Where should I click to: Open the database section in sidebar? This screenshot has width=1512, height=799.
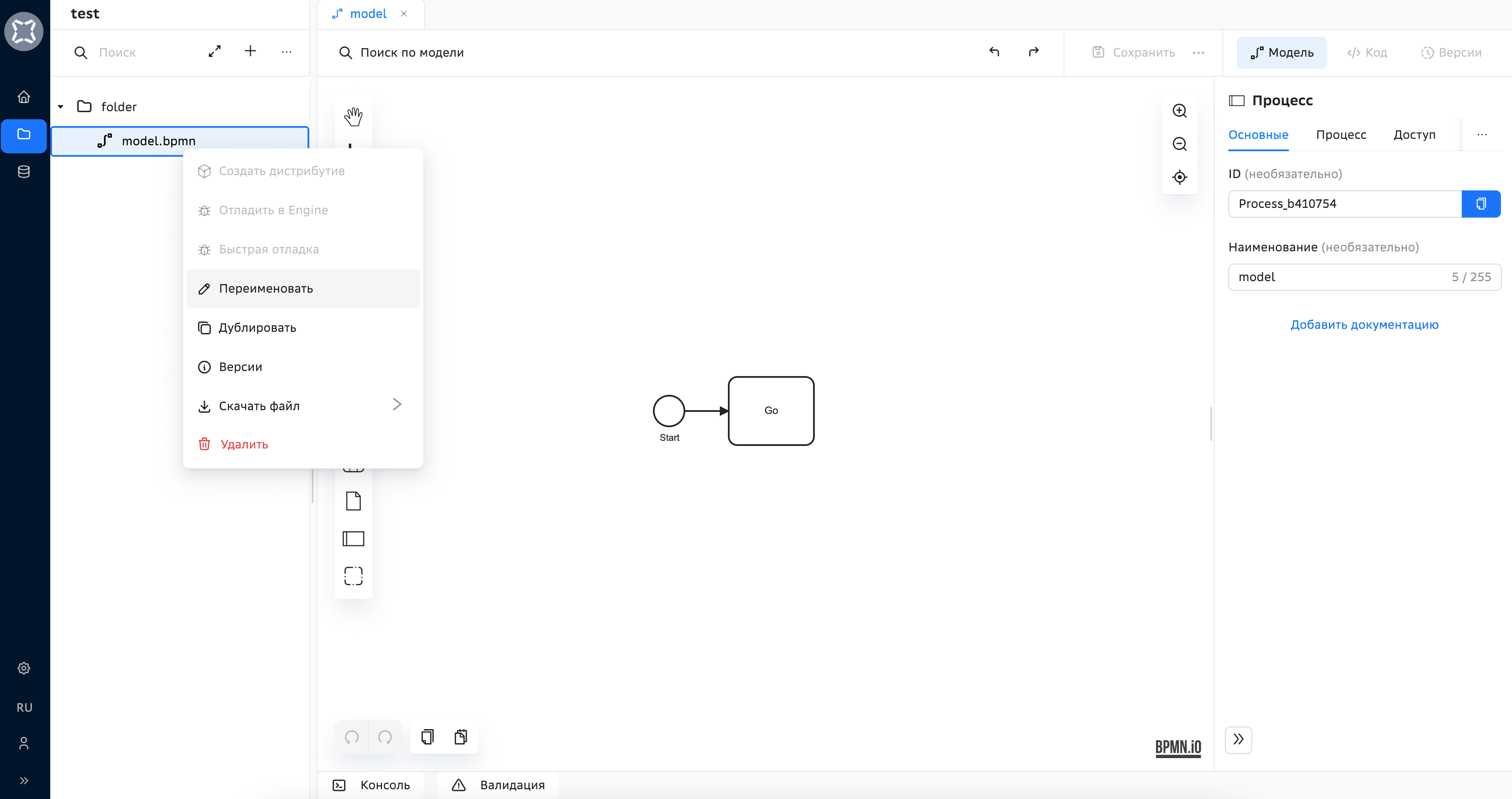pos(24,171)
